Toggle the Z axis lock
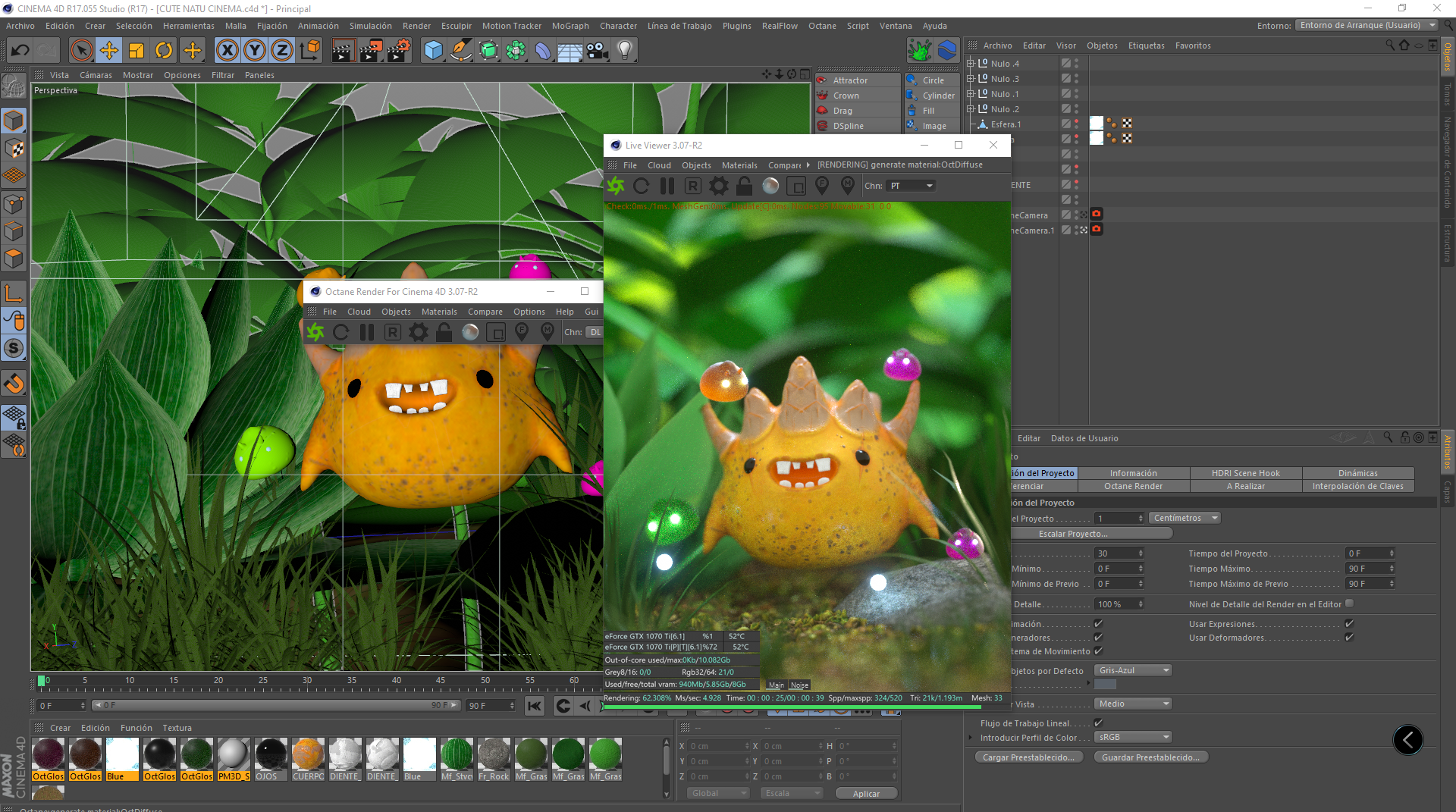 [282, 51]
